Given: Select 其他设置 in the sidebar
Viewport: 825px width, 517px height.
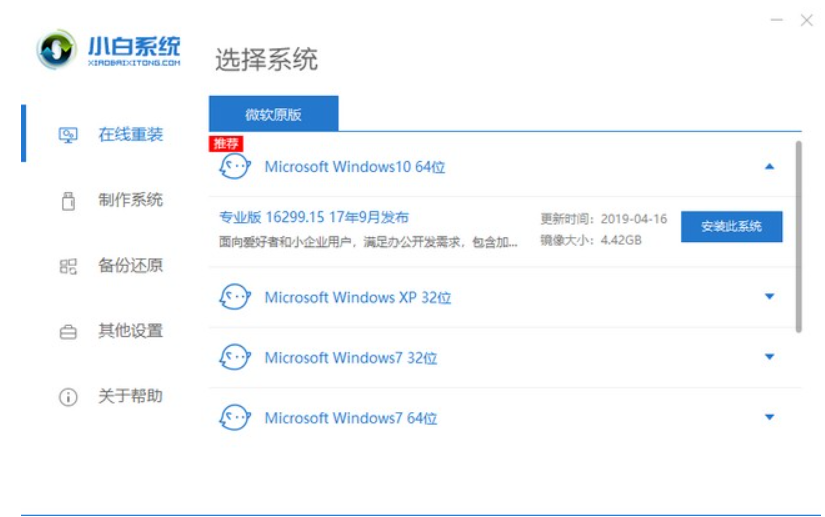Looking at the screenshot, I should click(x=130, y=331).
